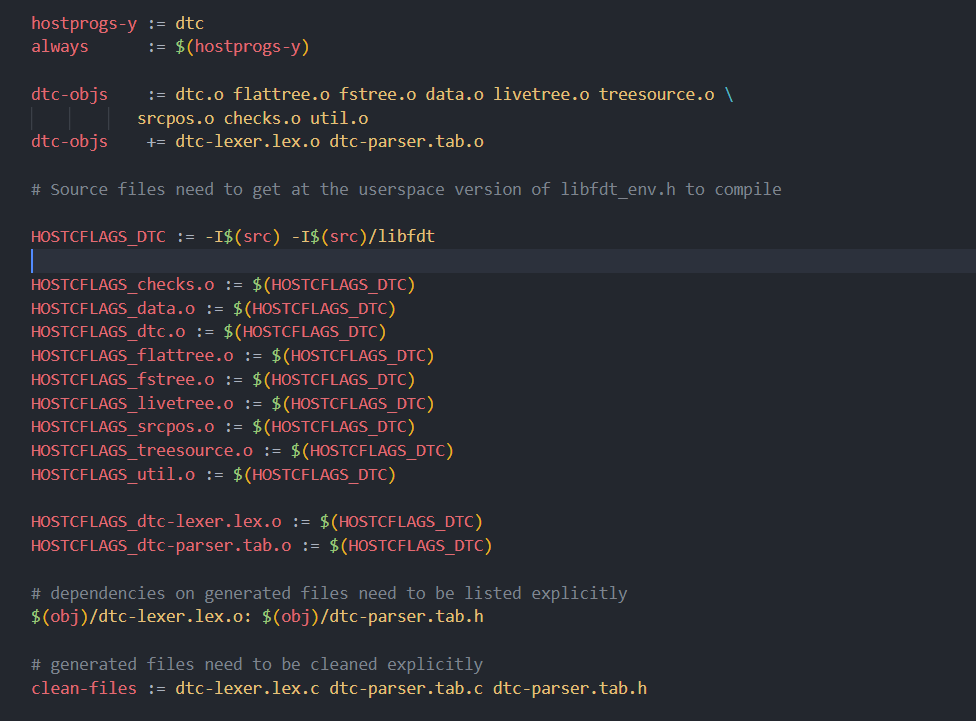
Task: Click the empty highlighted current line
Action: point(503,261)
